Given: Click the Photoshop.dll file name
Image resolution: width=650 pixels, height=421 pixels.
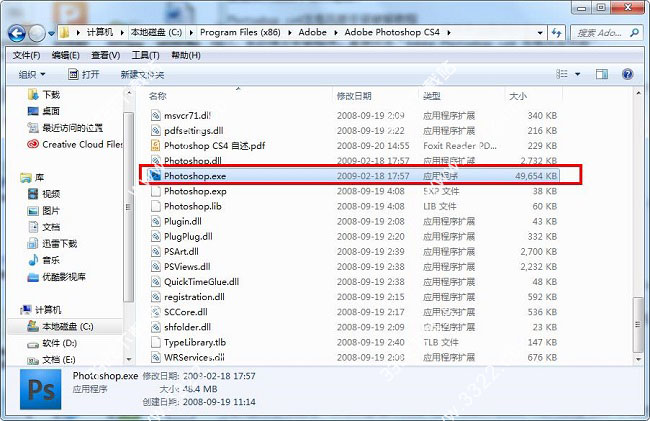Looking at the screenshot, I should 193,161.
